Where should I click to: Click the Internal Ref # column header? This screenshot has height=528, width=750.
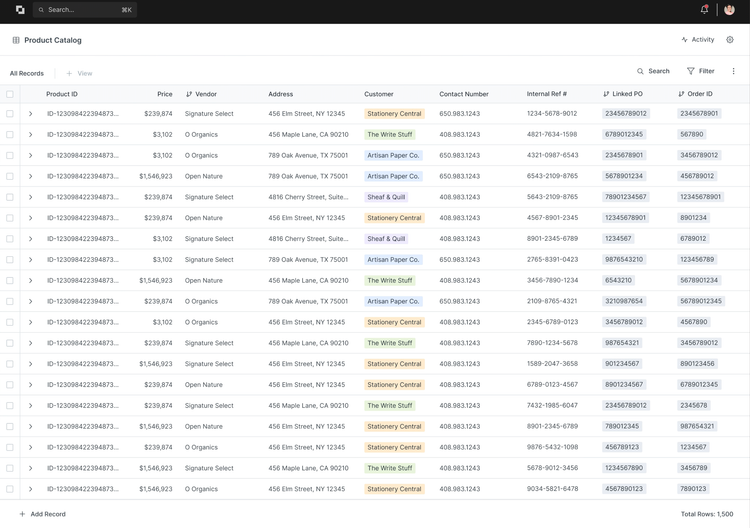click(547, 94)
